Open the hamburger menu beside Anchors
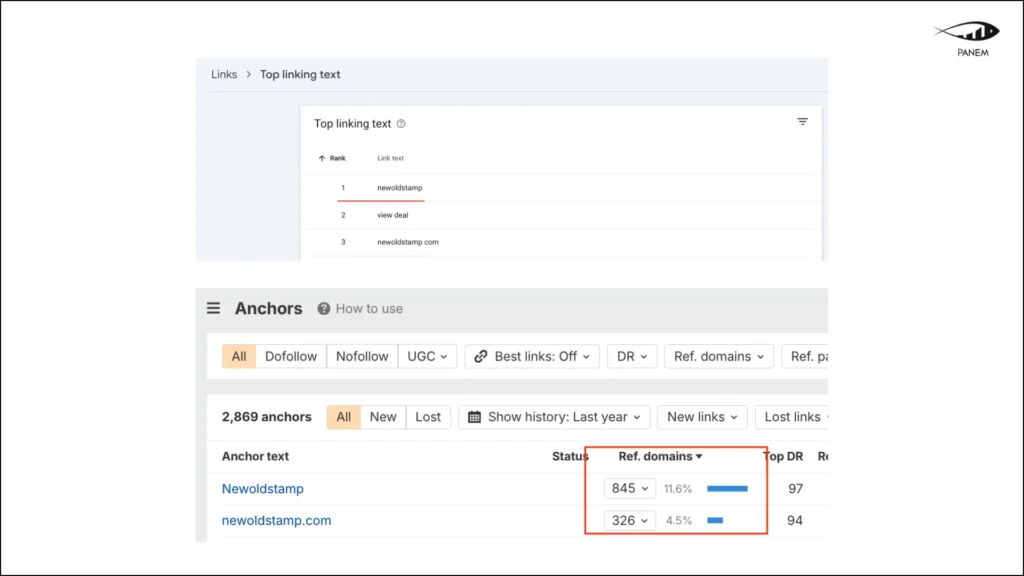1024x576 pixels. tap(214, 308)
